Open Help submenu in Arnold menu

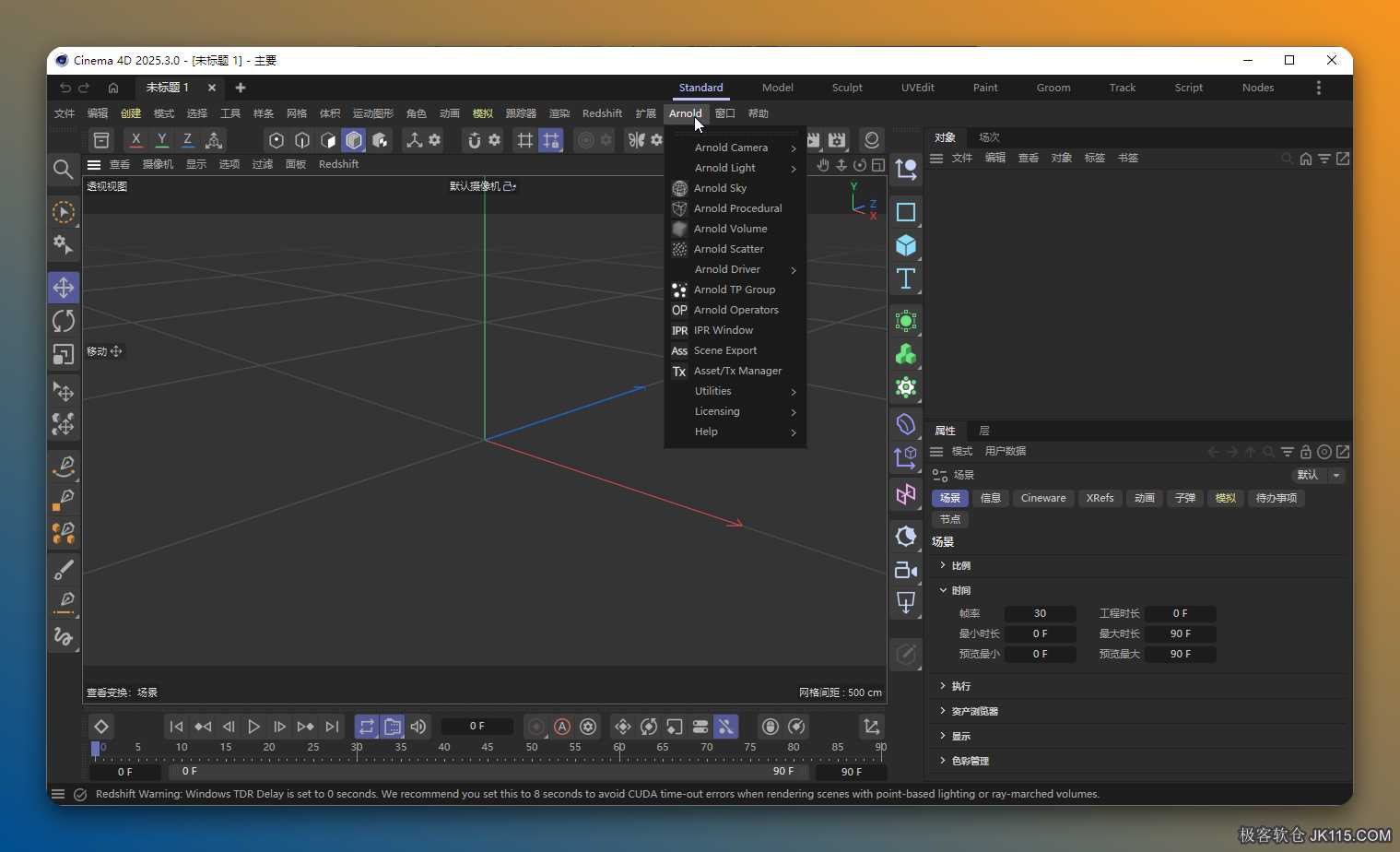point(735,432)
